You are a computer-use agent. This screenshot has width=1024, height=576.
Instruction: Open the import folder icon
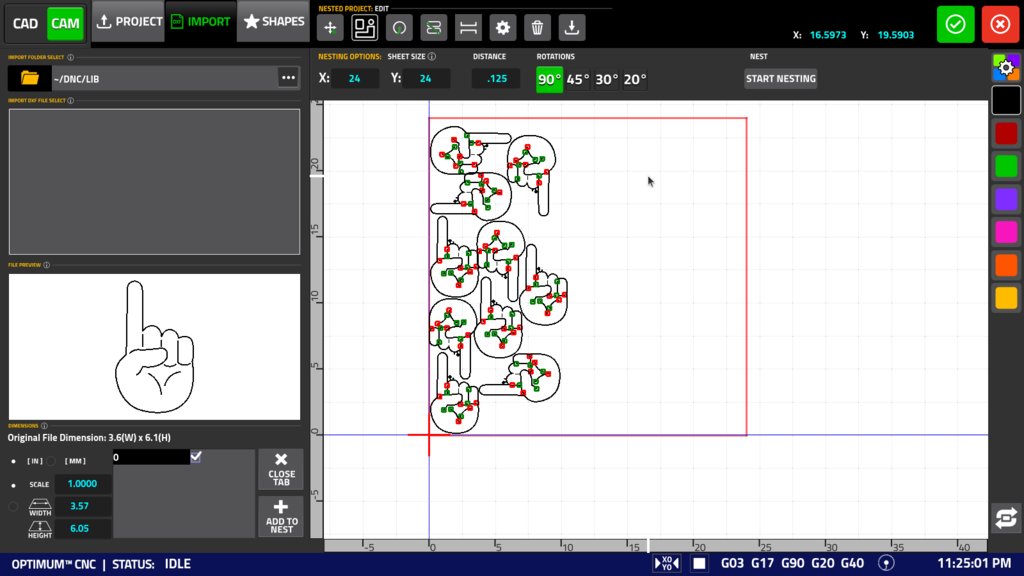(x=29, y=78)
